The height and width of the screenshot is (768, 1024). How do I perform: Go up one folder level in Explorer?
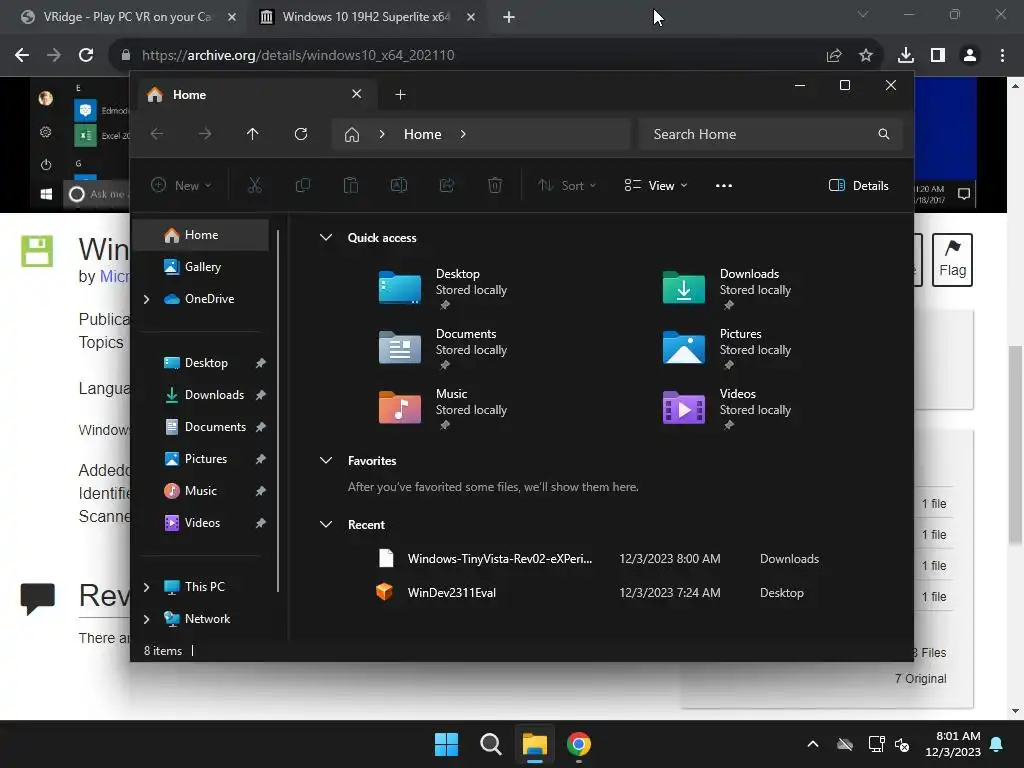tap(253, 134)
